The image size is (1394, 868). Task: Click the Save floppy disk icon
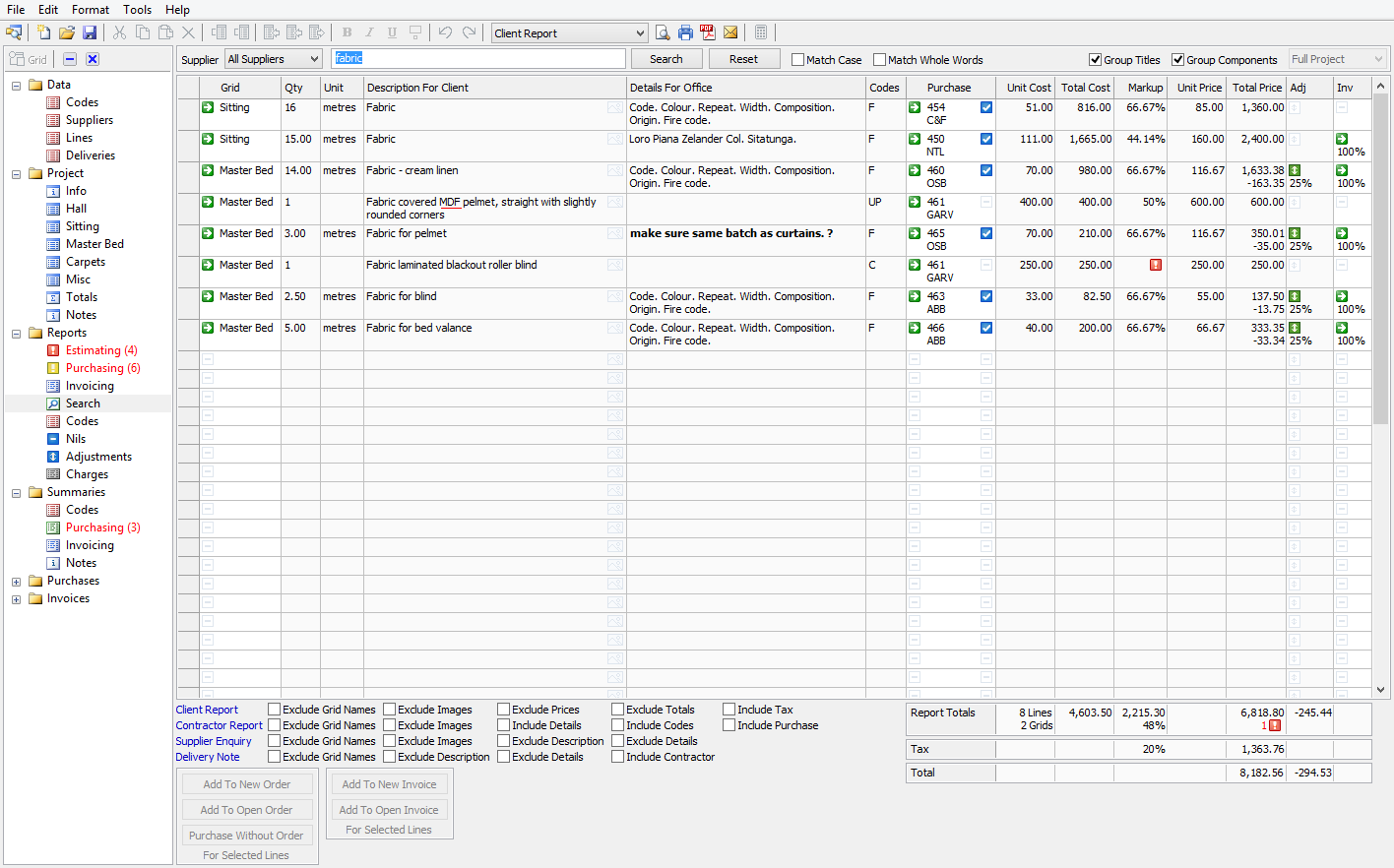pos(90,32)
